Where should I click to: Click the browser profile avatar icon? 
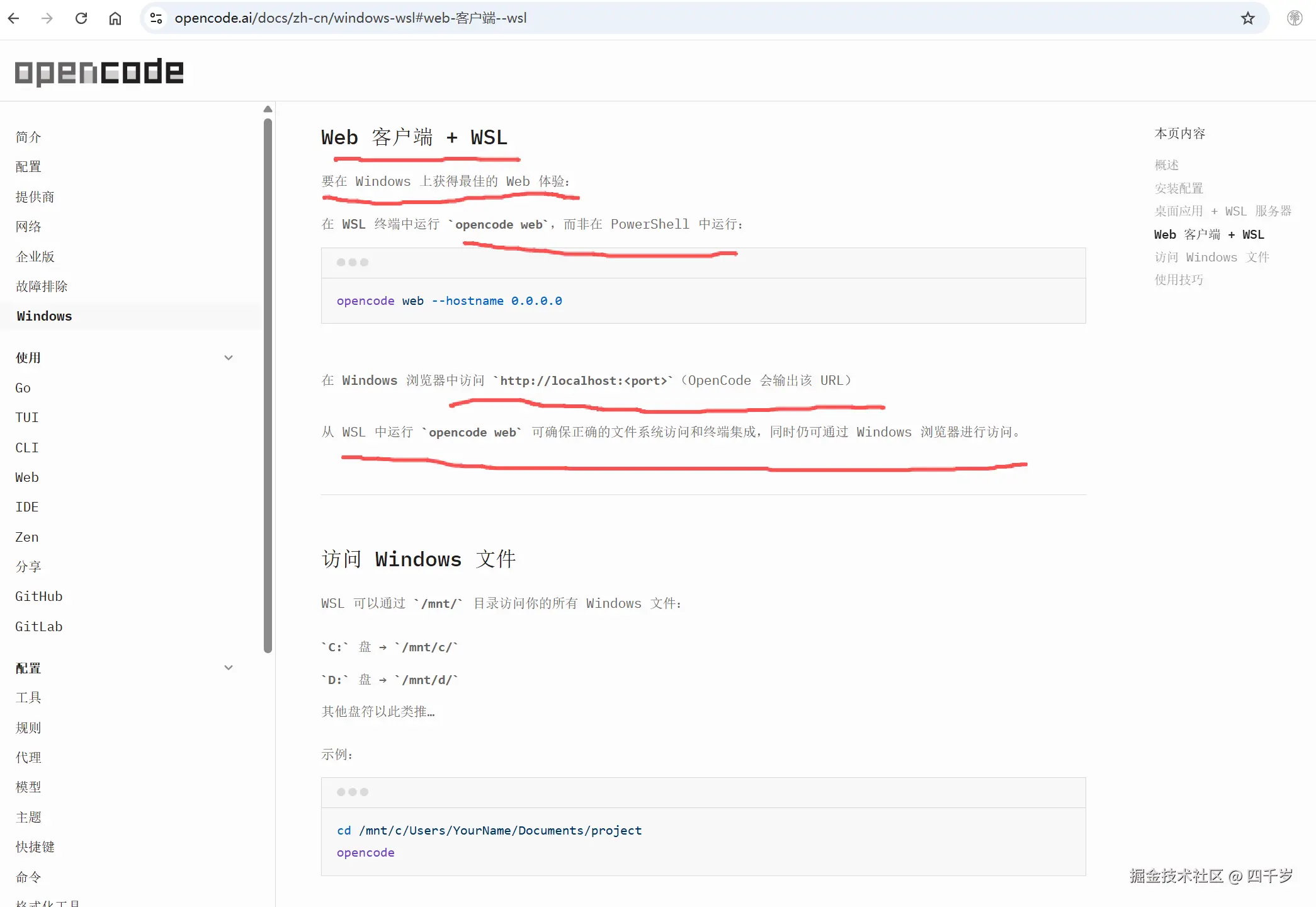(1295, 18)
